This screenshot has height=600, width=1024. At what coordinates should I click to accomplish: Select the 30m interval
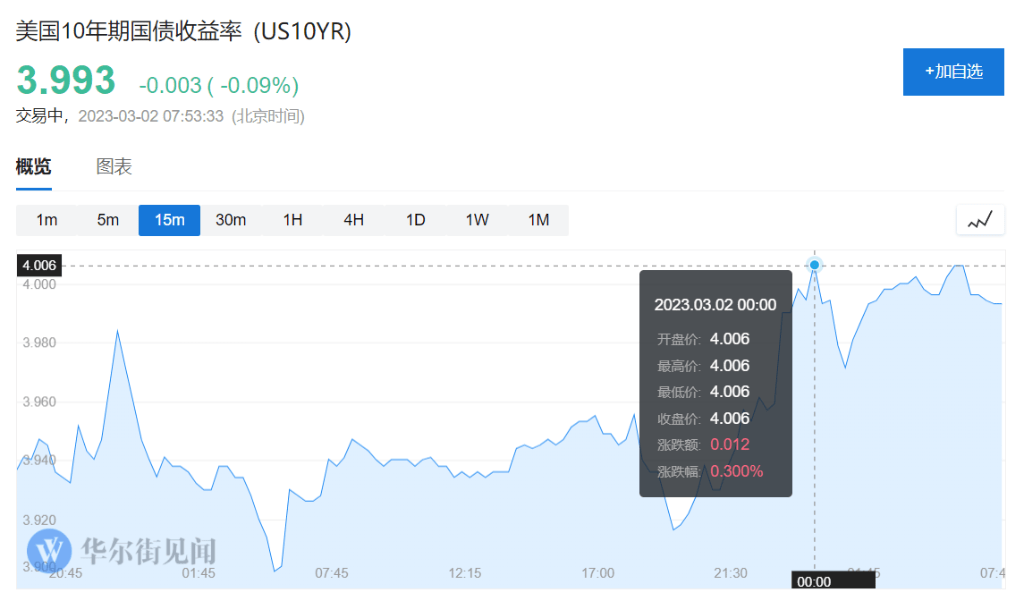(x=231, y=220)
